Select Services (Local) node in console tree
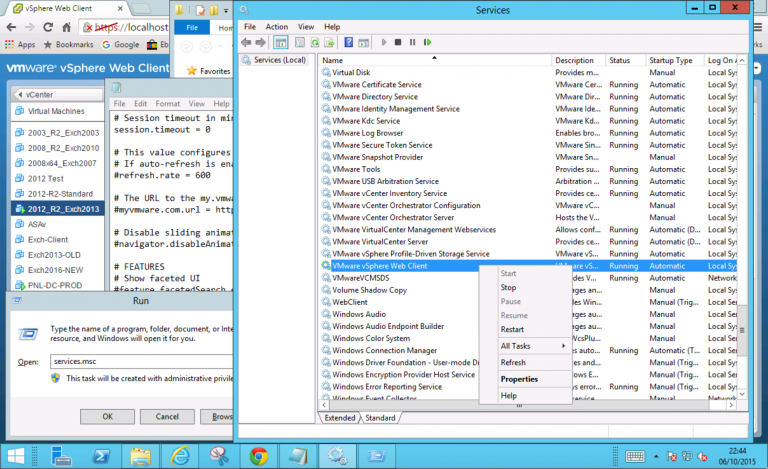The height and width of the screenshot is (469, 768). pos(279,60)
